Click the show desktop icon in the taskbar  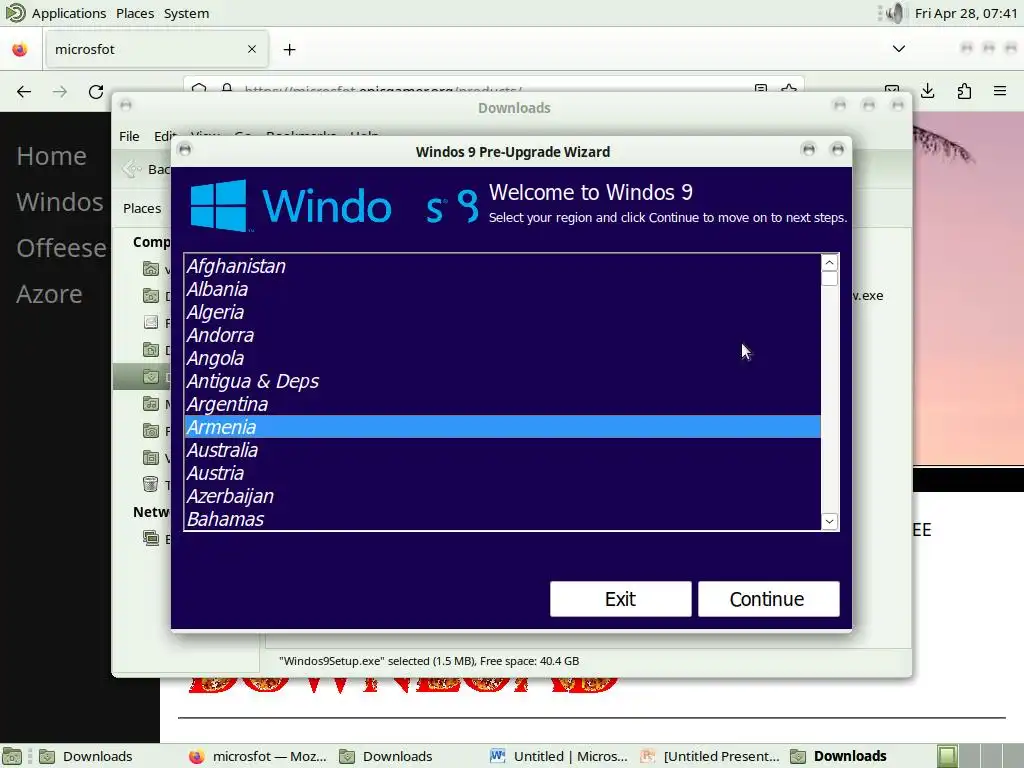[x=12, y=756]
